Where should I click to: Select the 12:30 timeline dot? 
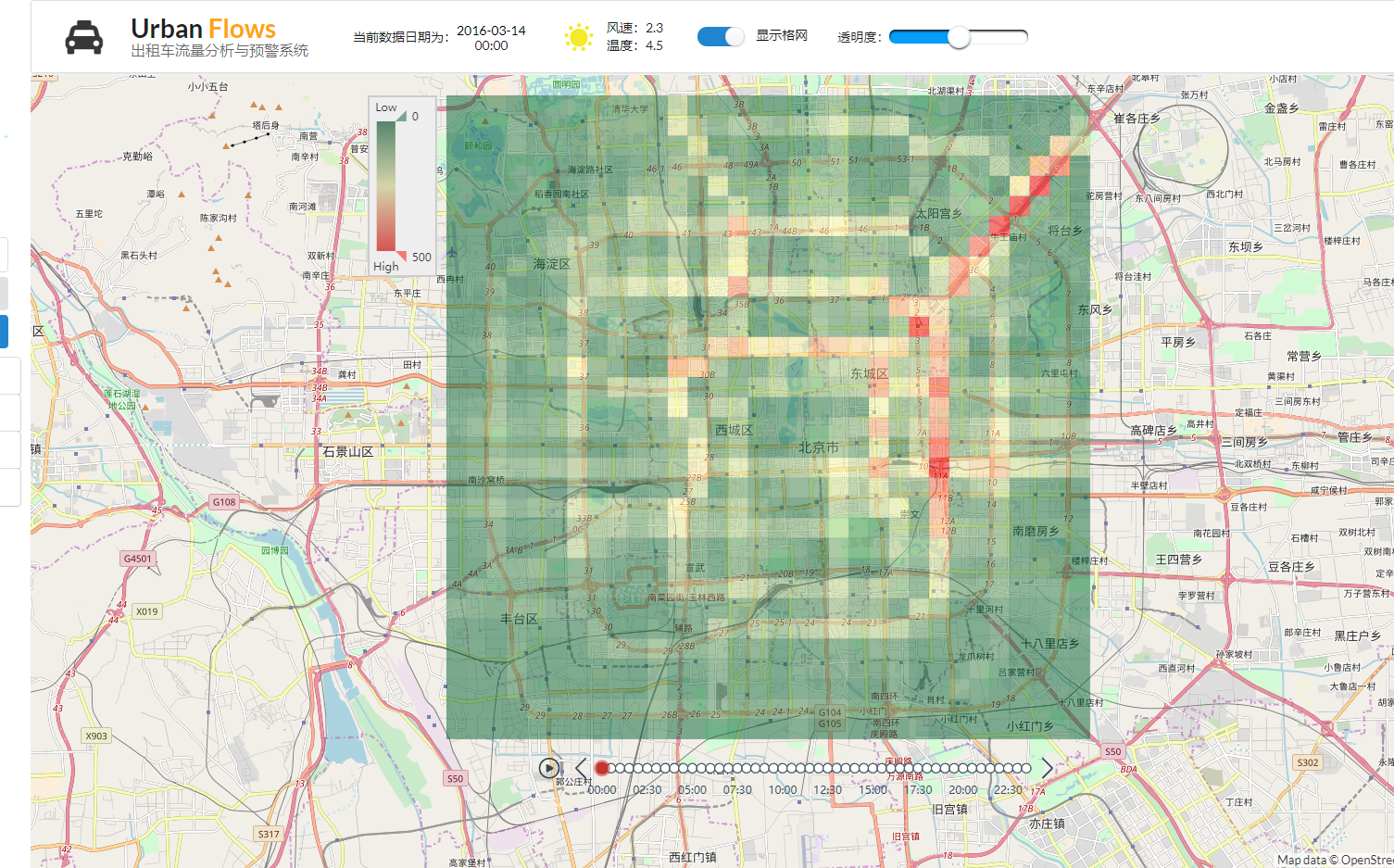[x=827, y=768]
